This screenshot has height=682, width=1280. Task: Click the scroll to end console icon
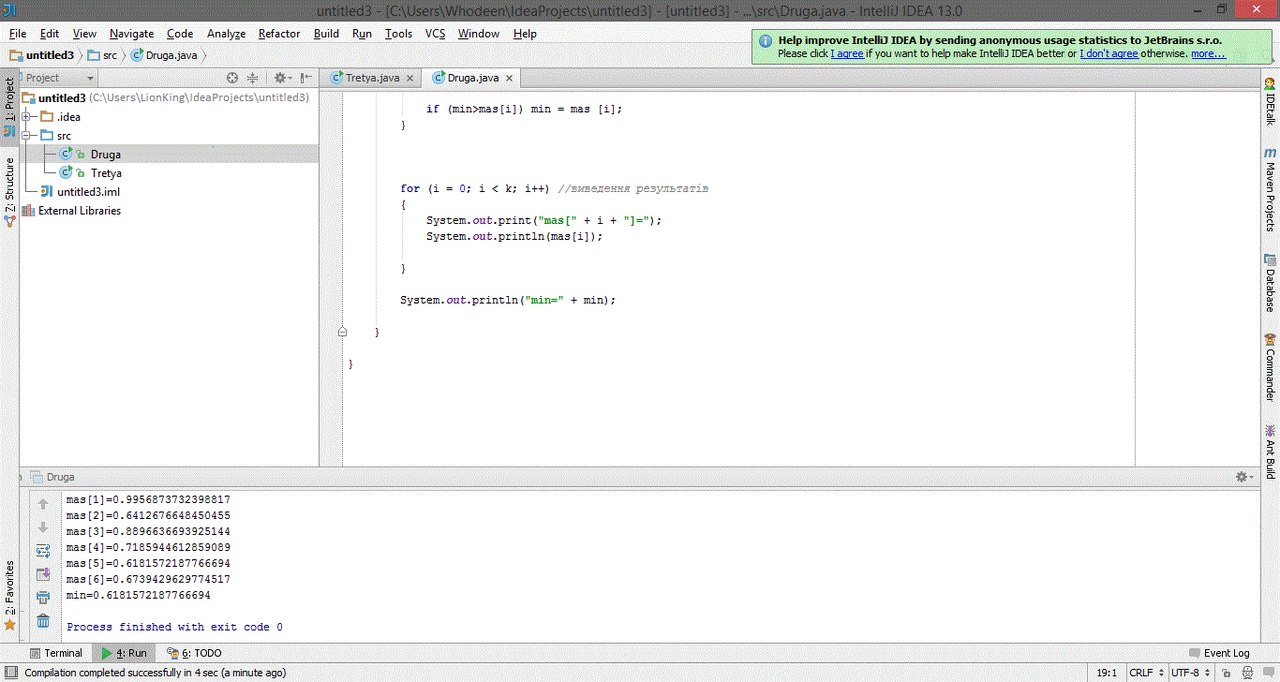(43, 574)
